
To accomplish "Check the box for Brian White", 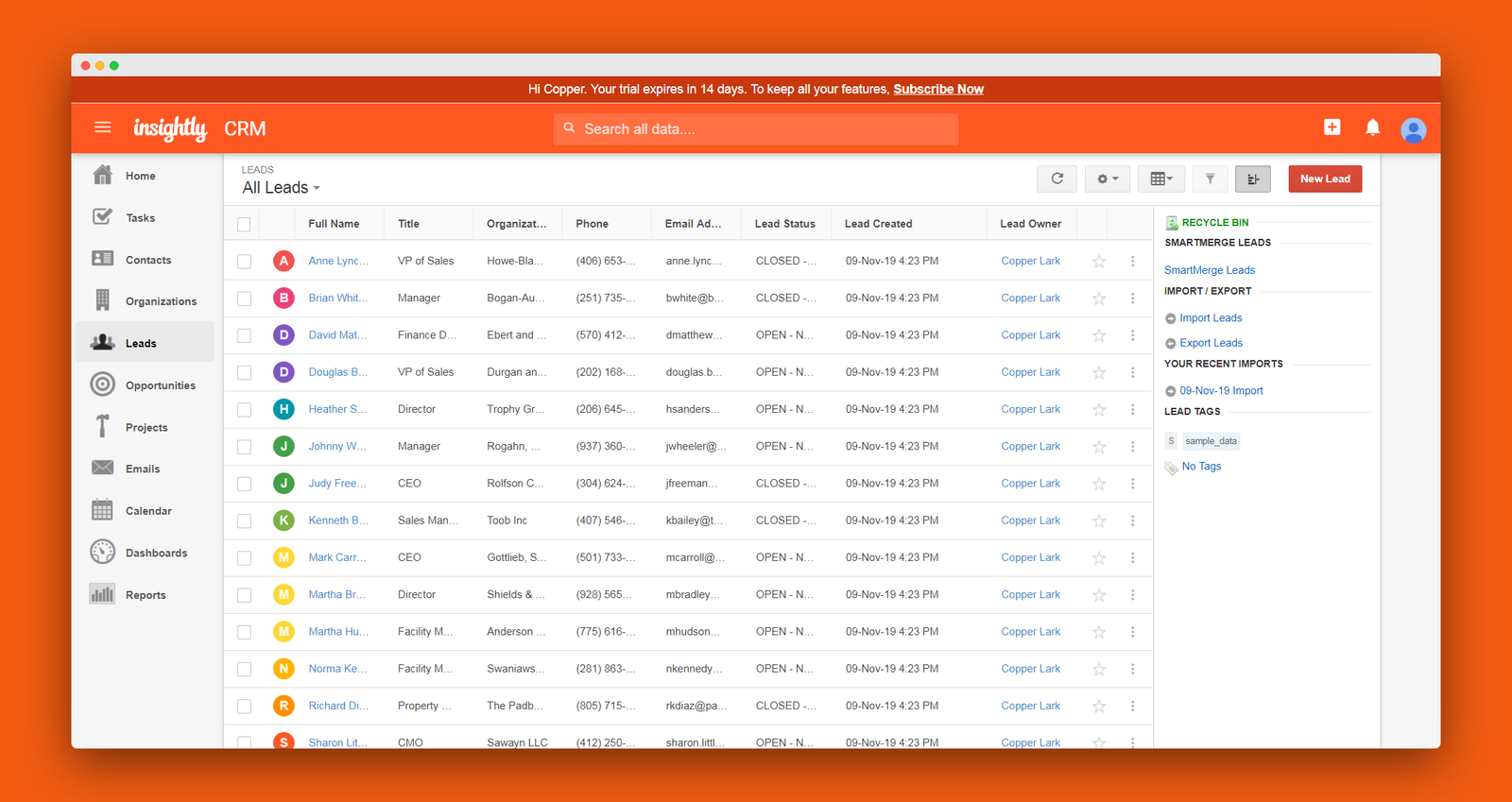I will click(244, 299).
